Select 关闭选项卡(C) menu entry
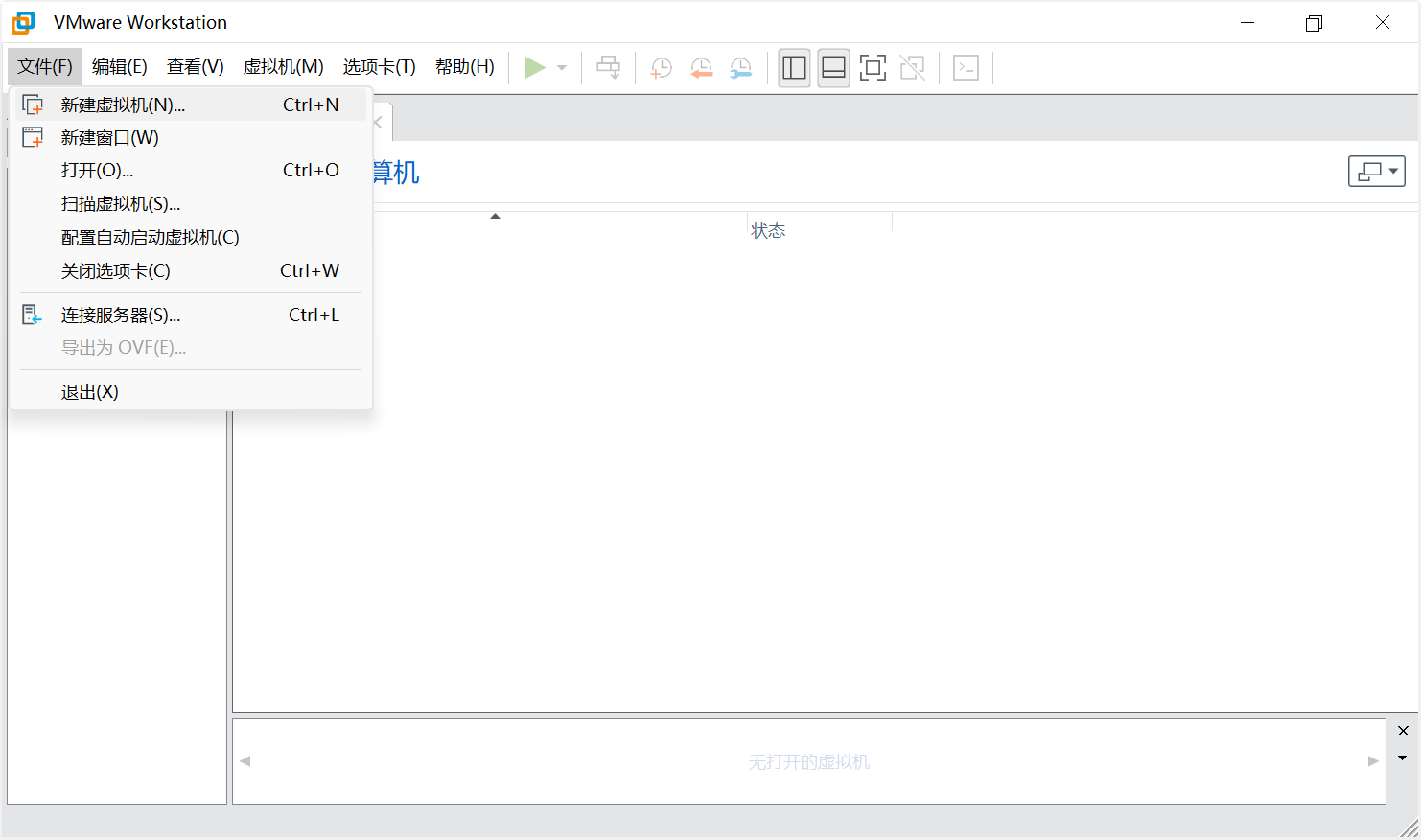This screenshot has width=1421, height=840. [190, 270]
